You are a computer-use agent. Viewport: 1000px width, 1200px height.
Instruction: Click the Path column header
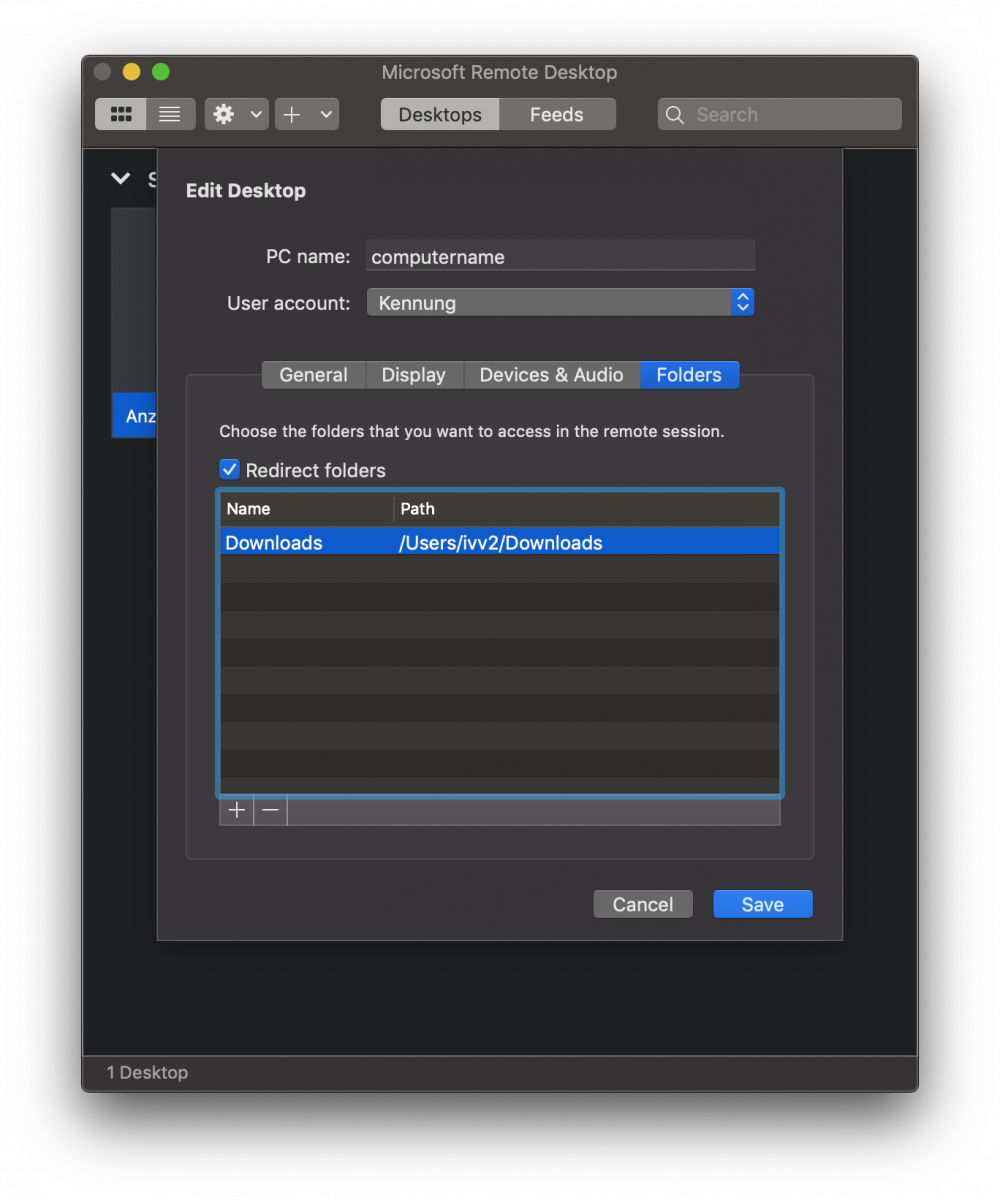[x=587, y=509]
